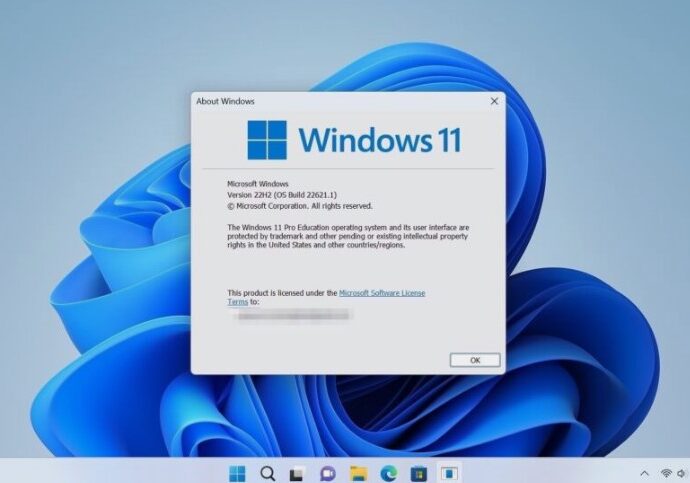690x483 pixels.
Task: Open Microsoft Store from the taskbar
Action: coord(419,472)
